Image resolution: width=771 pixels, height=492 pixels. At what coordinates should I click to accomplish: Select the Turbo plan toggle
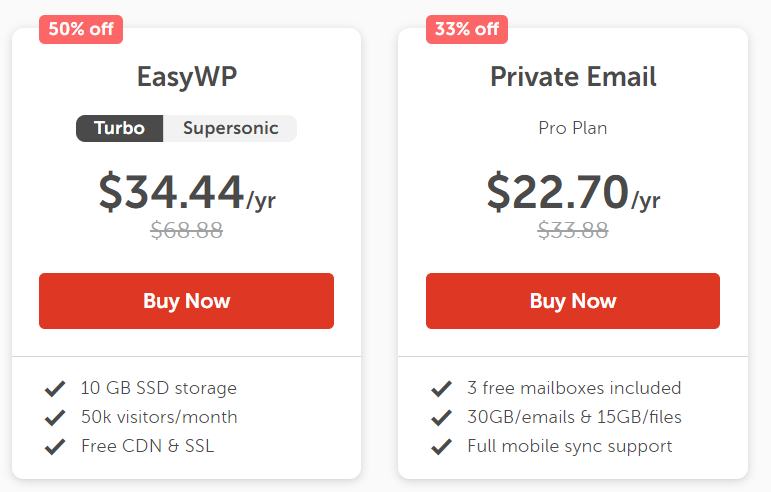click(x=119, y=128)
